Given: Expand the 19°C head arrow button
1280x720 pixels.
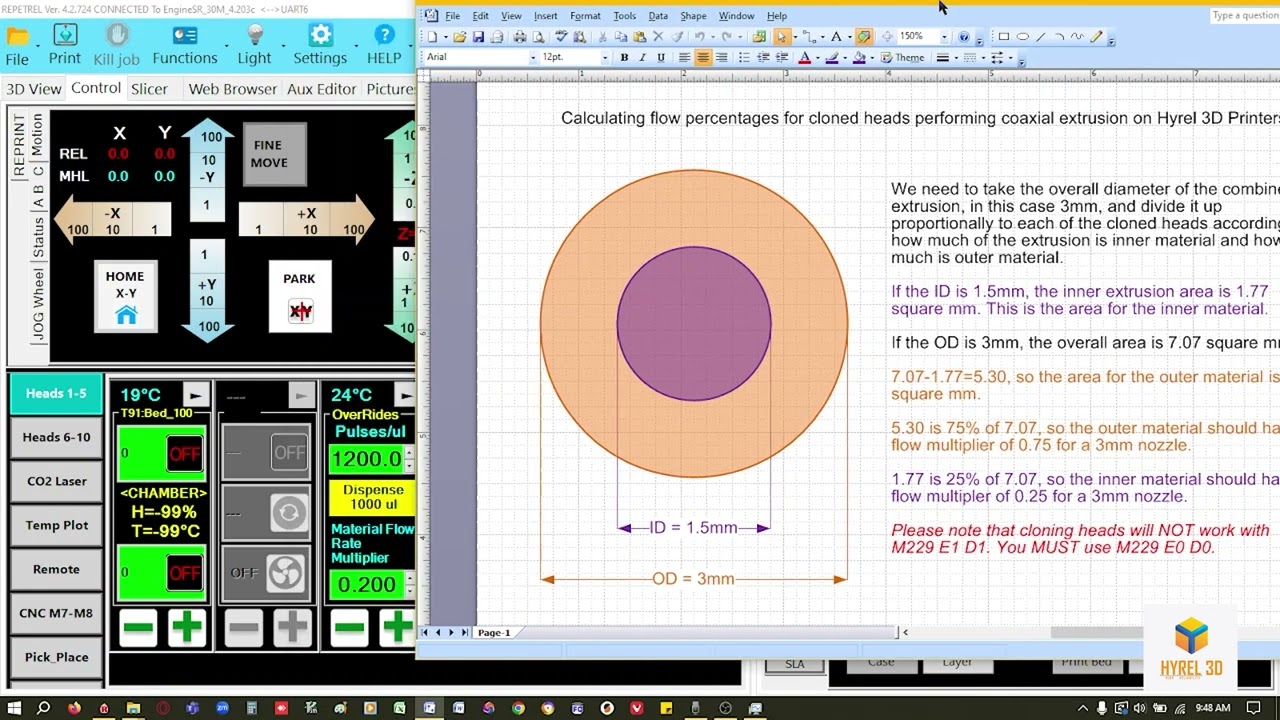Looking at the screenshot, I should point(197,395).
